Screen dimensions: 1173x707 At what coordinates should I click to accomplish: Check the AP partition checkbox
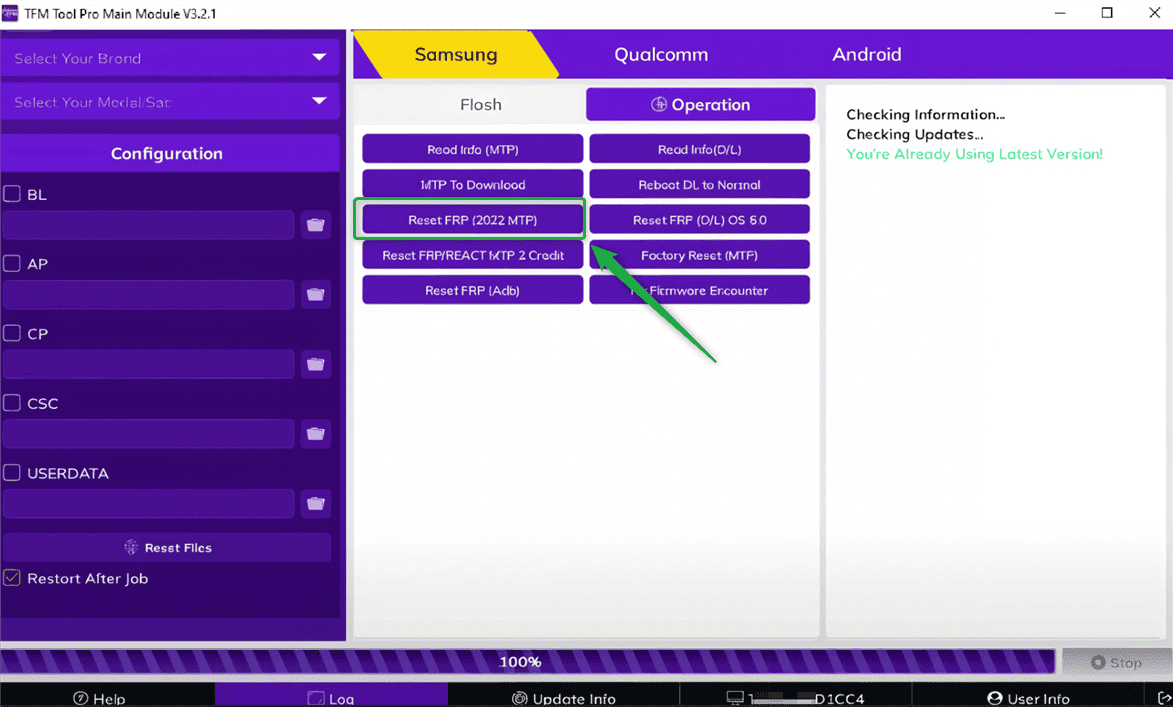pos(12,263)
